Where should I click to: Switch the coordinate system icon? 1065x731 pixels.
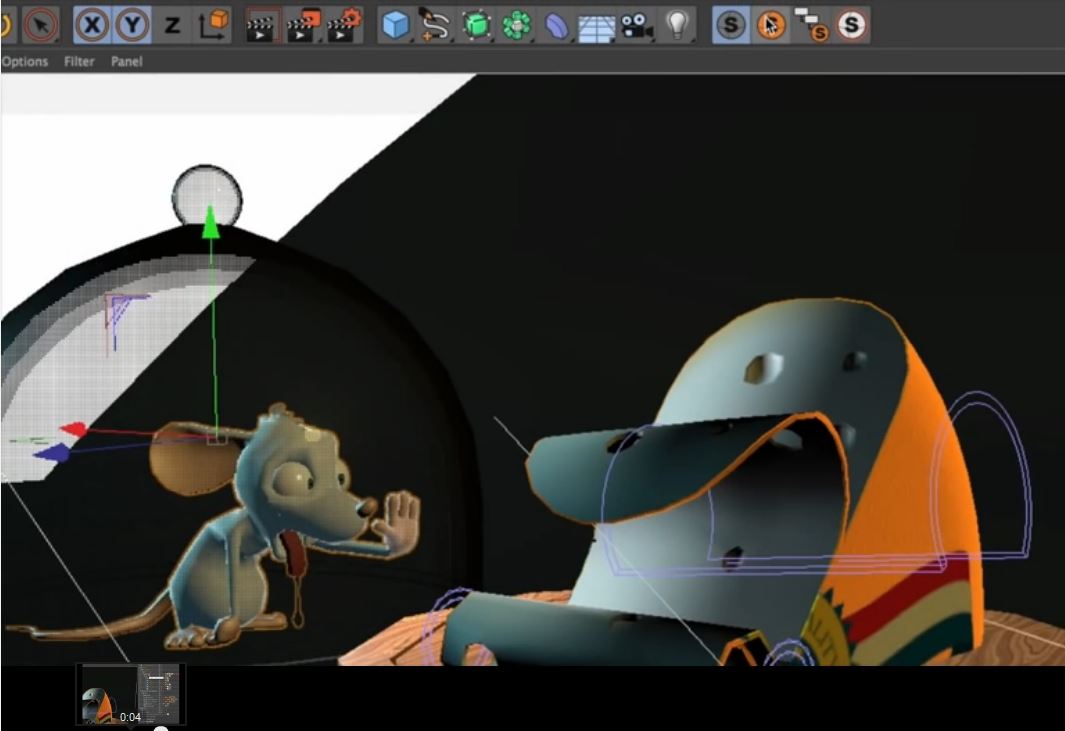(214, 26)
